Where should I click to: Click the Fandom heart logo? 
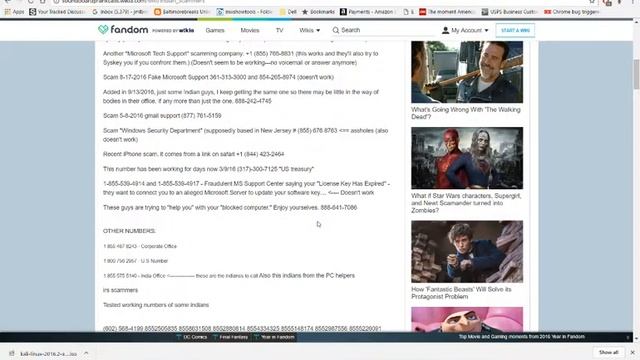[103, 29]
